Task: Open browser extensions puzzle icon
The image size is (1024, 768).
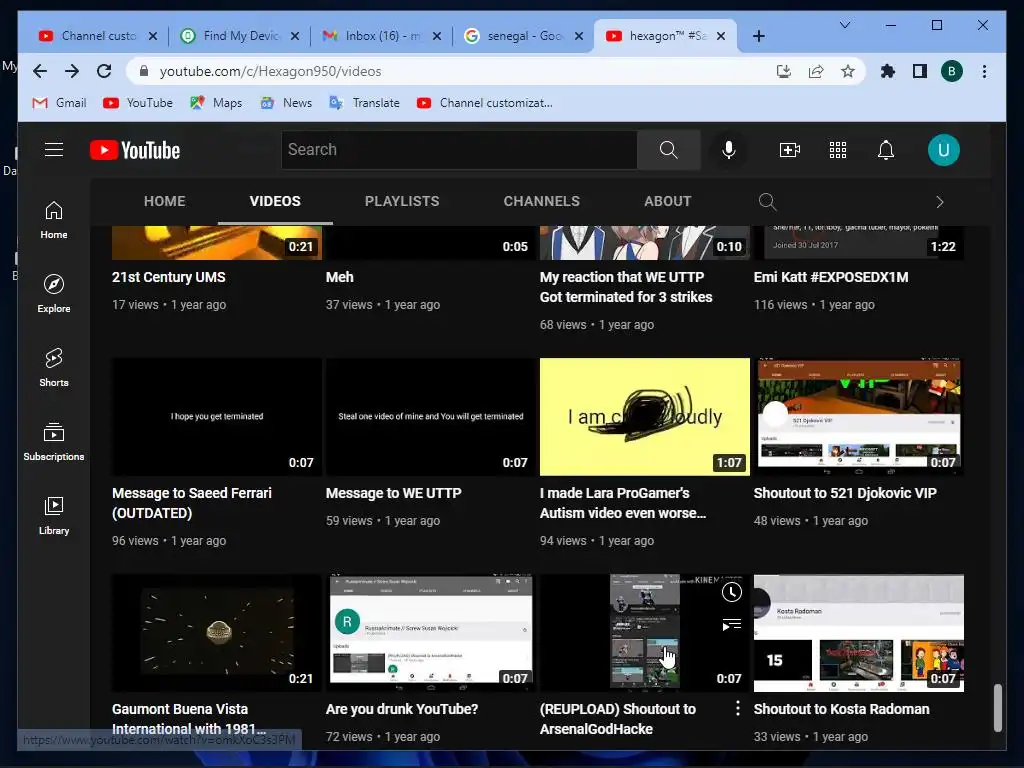Action: [x=888, y=71]
